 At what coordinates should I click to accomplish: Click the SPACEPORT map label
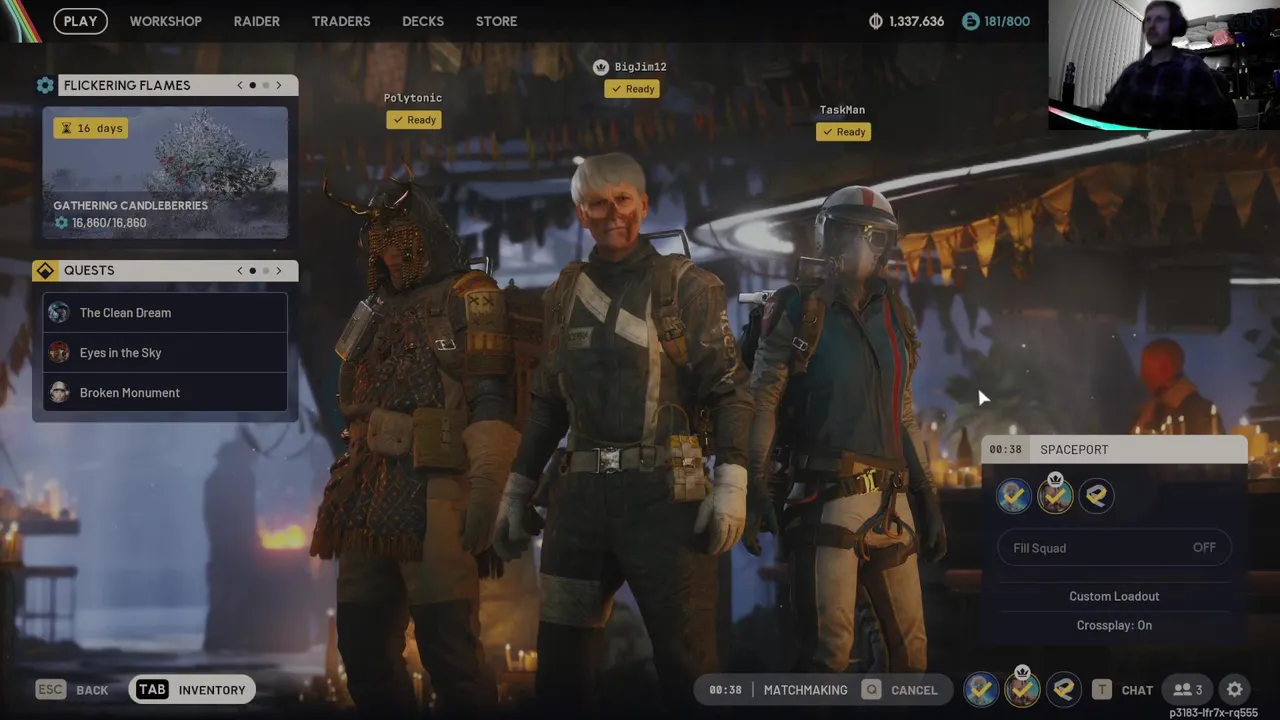(x=1074, y=449)
